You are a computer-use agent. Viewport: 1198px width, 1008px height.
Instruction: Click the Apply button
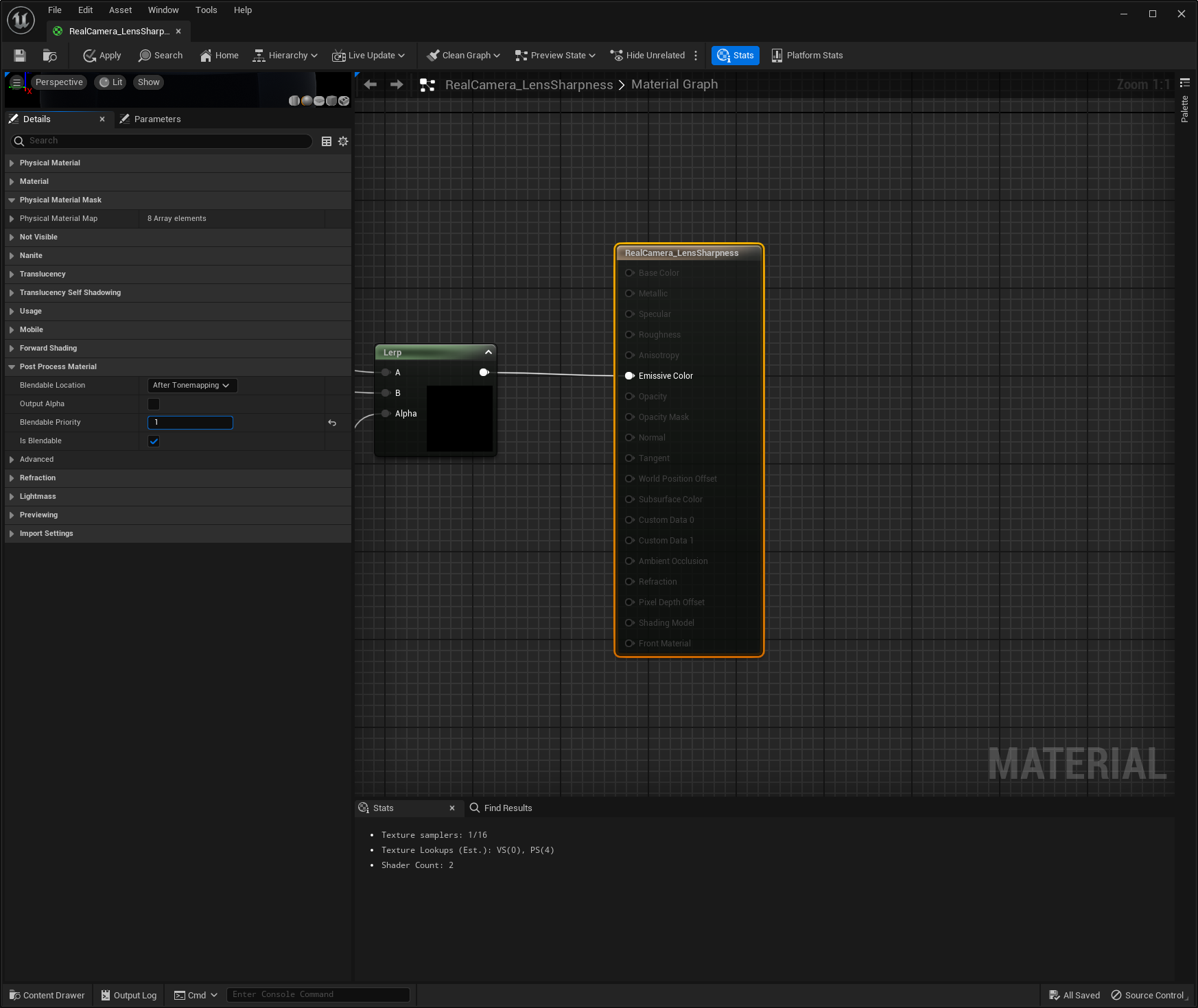click(x=102, y=56)
